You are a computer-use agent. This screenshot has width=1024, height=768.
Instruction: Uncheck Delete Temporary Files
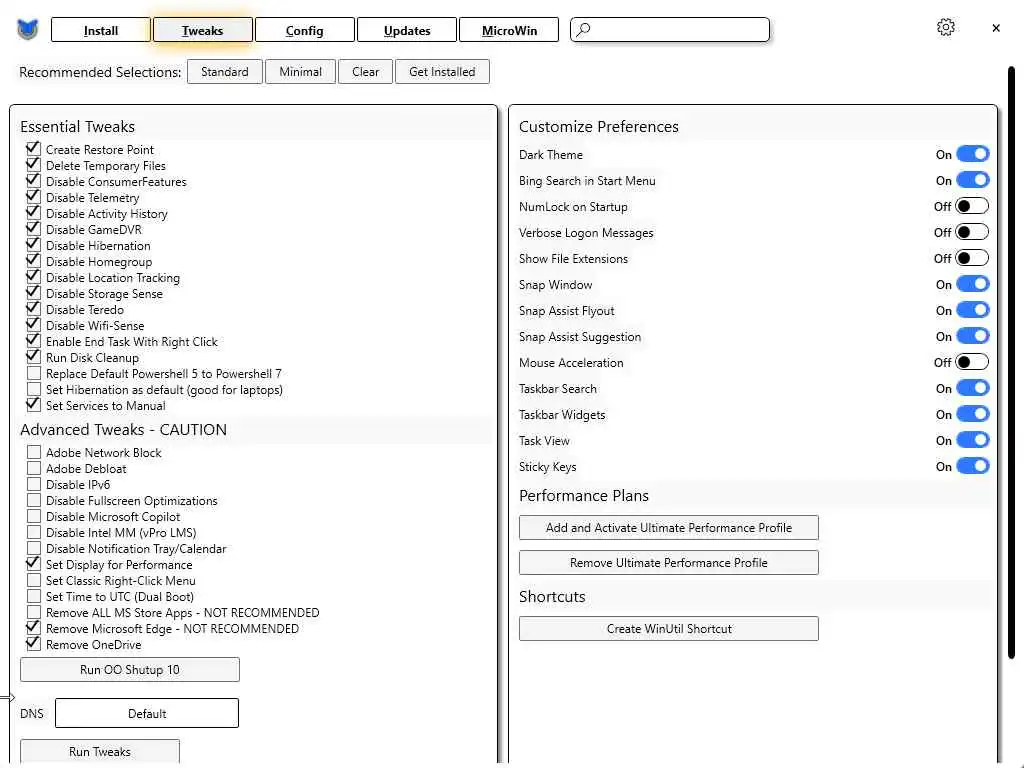point(33,165)
